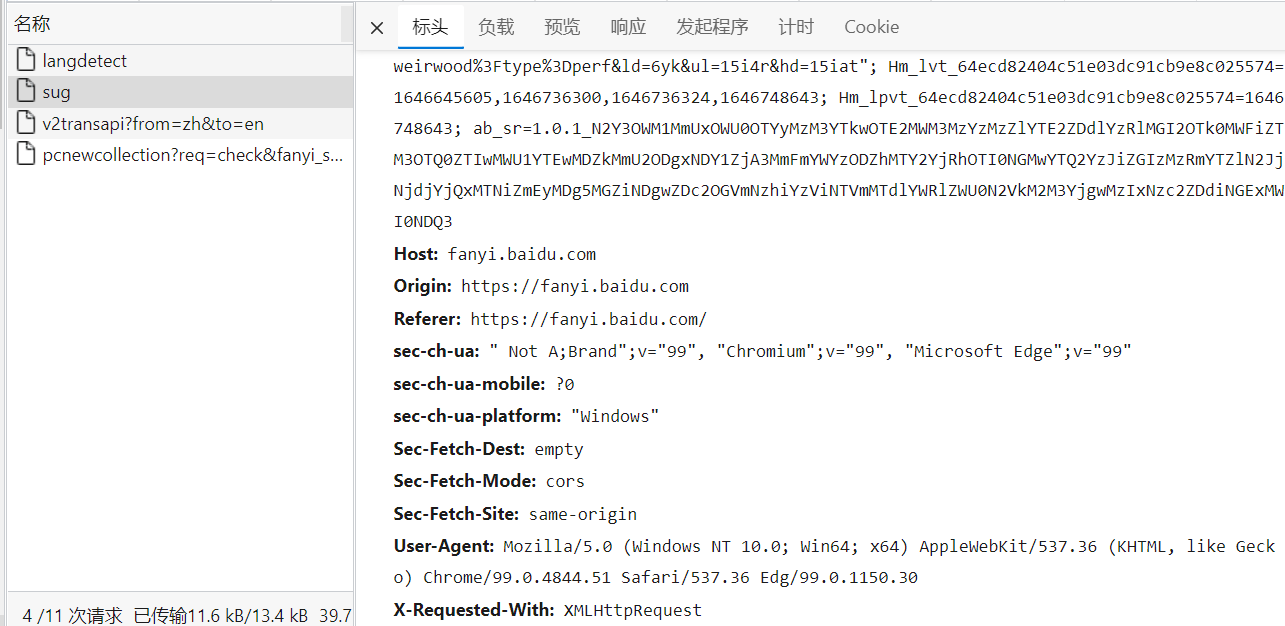Switch to the 标头 tab
This screenshot has height=626, width=1285.
(x=430, y=27)
